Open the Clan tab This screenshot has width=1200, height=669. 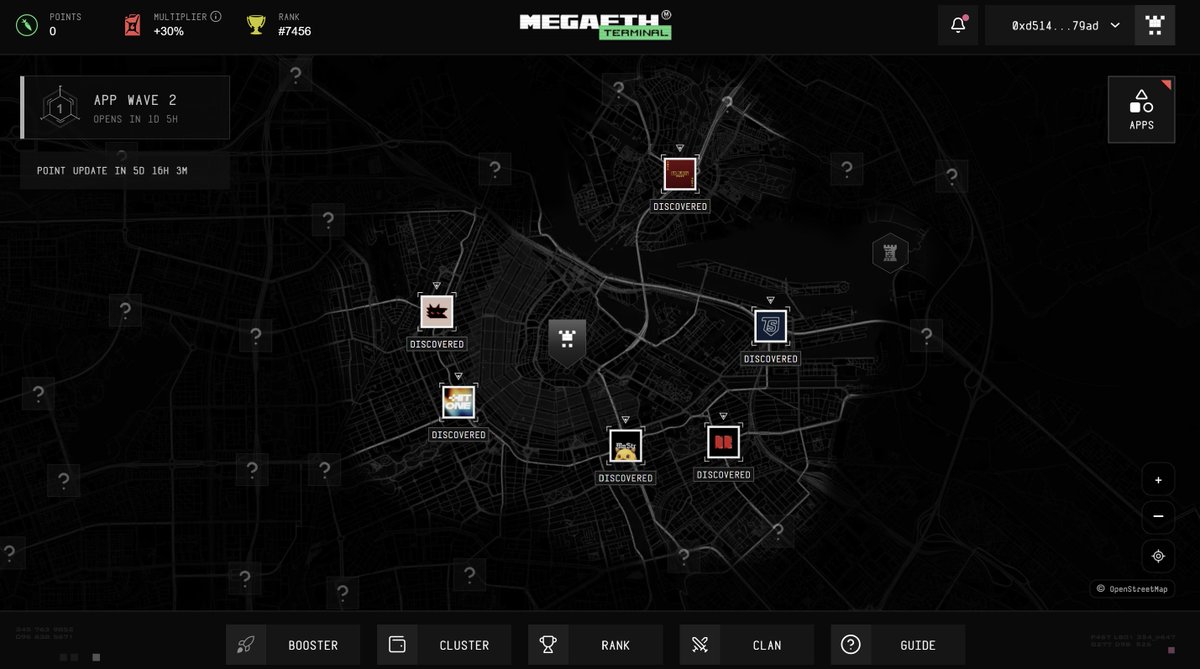coord(746,645)
